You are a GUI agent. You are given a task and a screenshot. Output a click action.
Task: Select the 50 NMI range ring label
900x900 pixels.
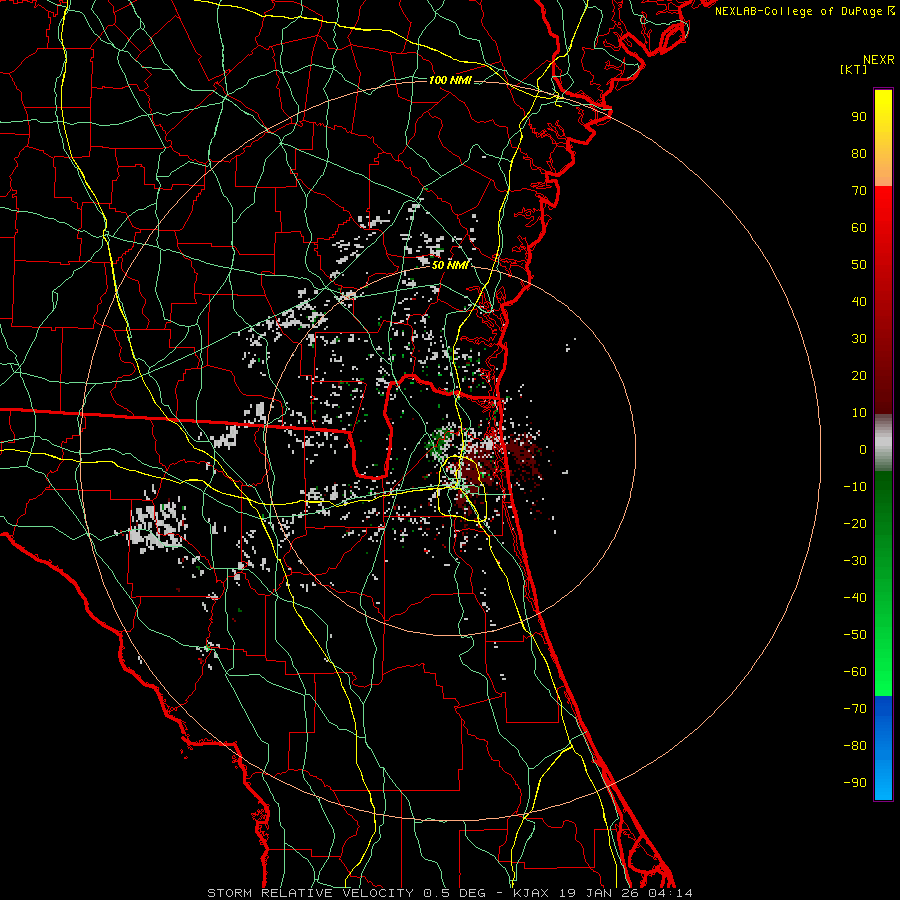click(450, 265)
